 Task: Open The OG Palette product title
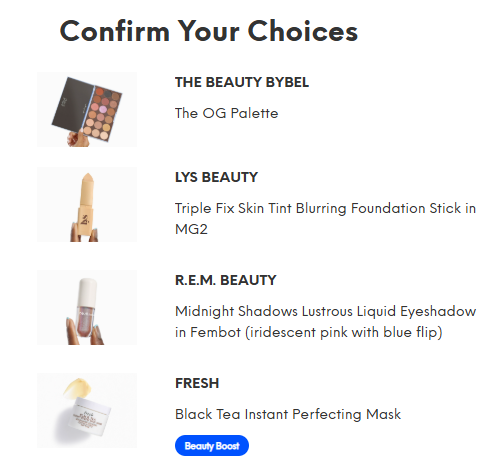click(227, 113)
